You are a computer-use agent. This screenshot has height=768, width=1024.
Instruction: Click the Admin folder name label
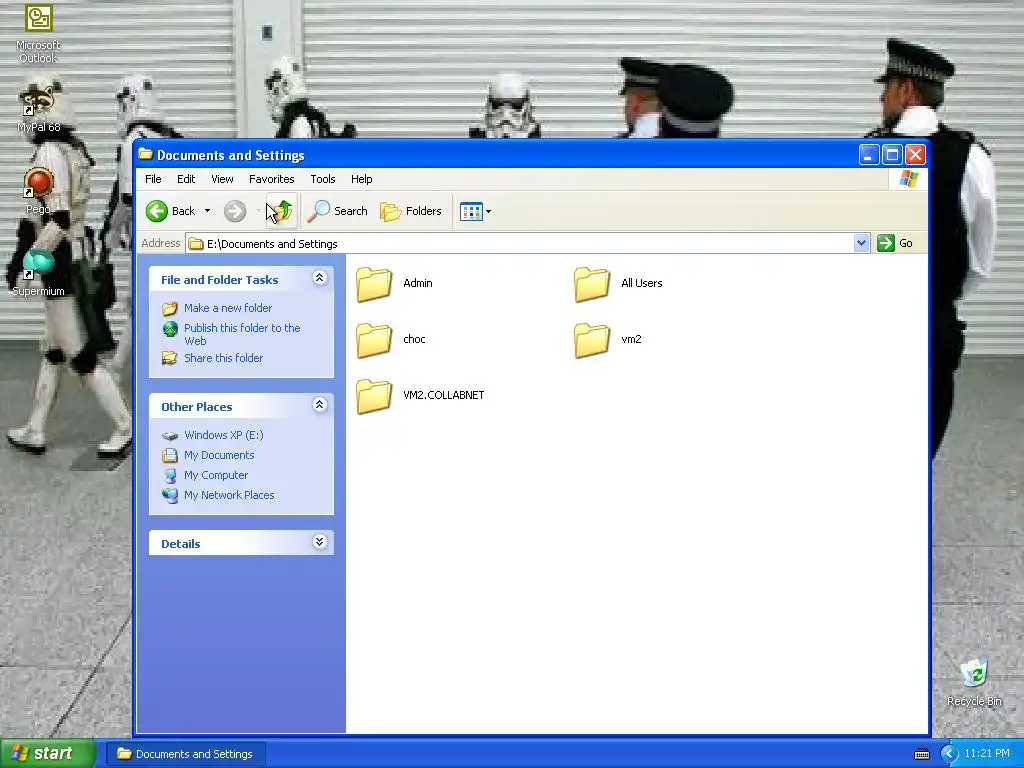418,283
